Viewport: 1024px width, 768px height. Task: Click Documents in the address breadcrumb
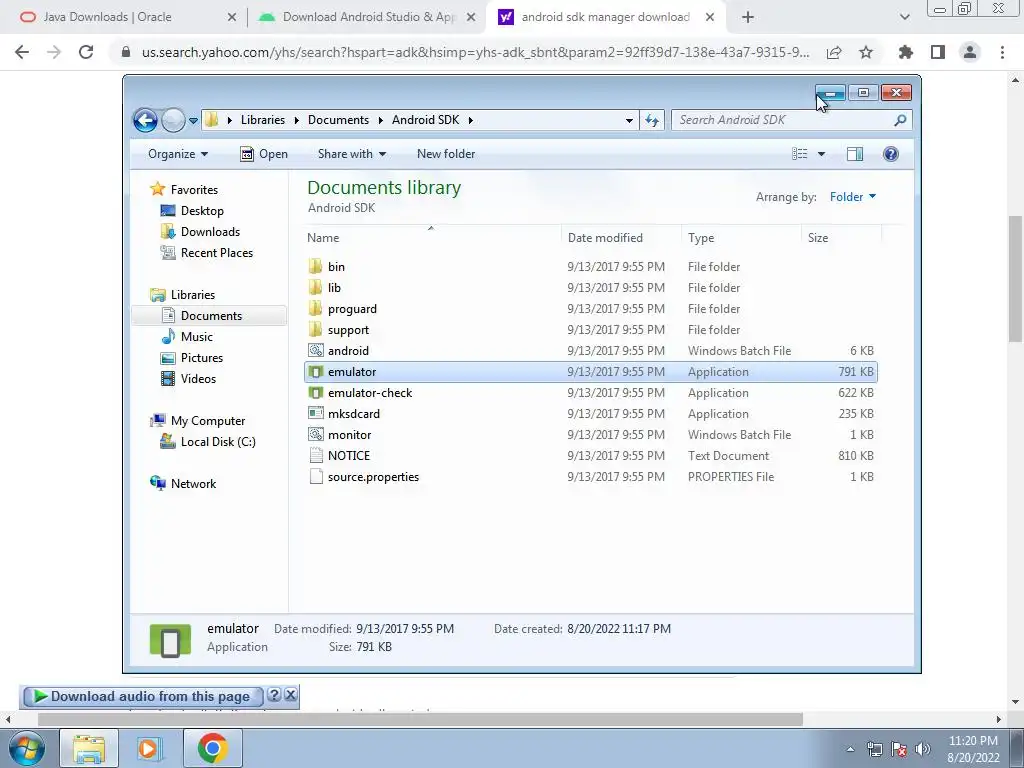(338, 120)
